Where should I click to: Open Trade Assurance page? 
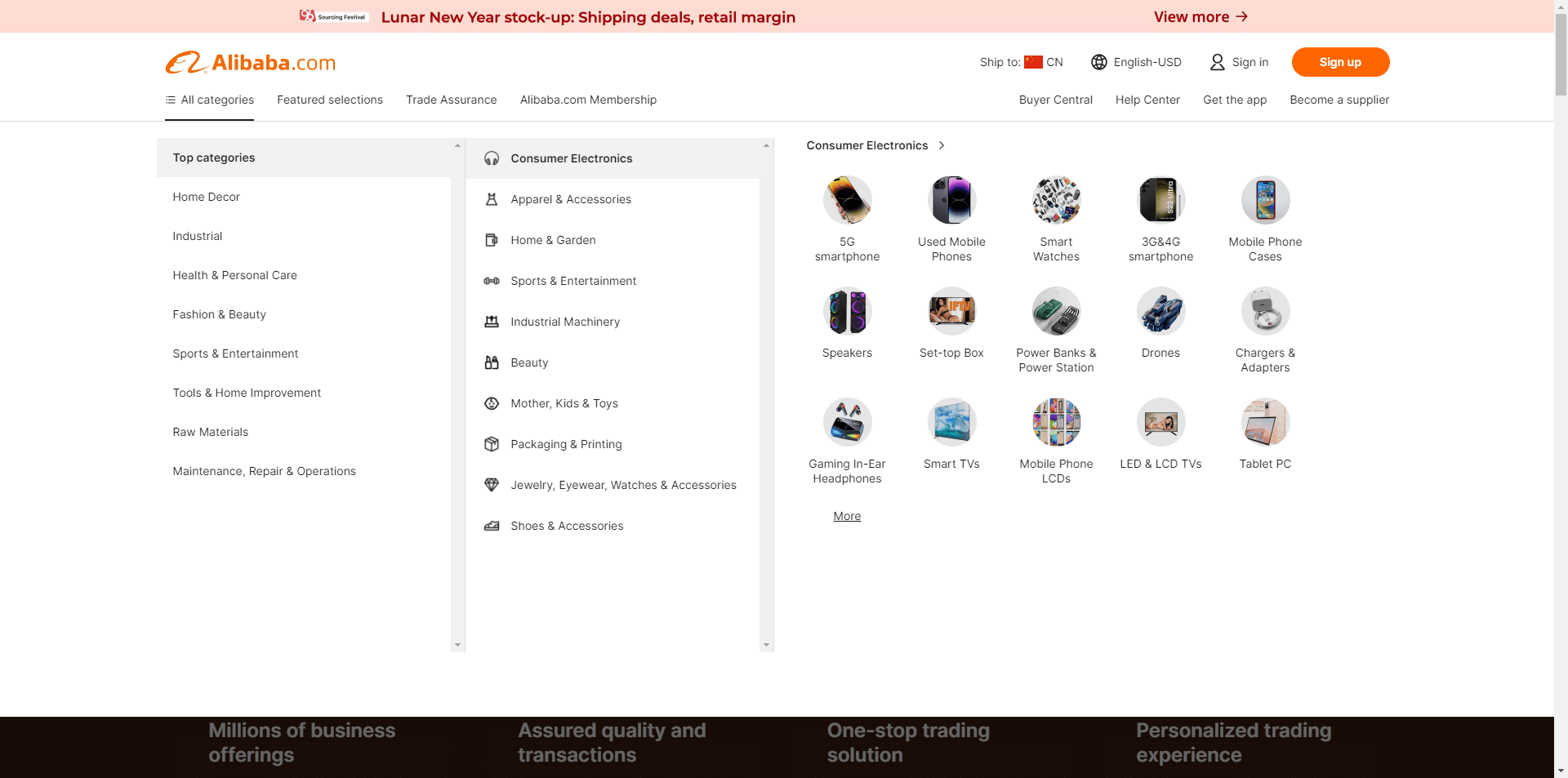click(x=452, y=100)
